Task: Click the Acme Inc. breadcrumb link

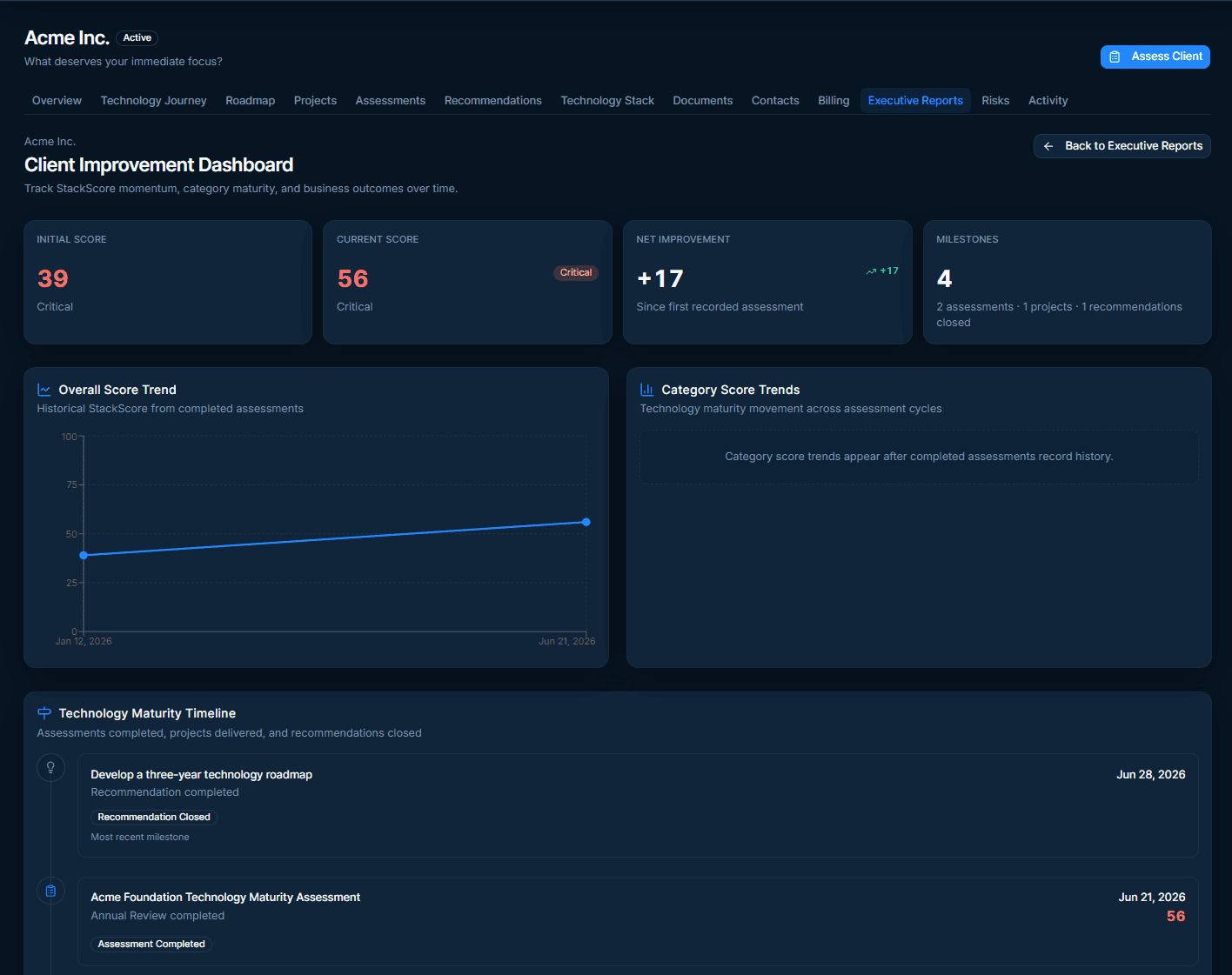Action: pyautogui.click(x=50, y=142)
